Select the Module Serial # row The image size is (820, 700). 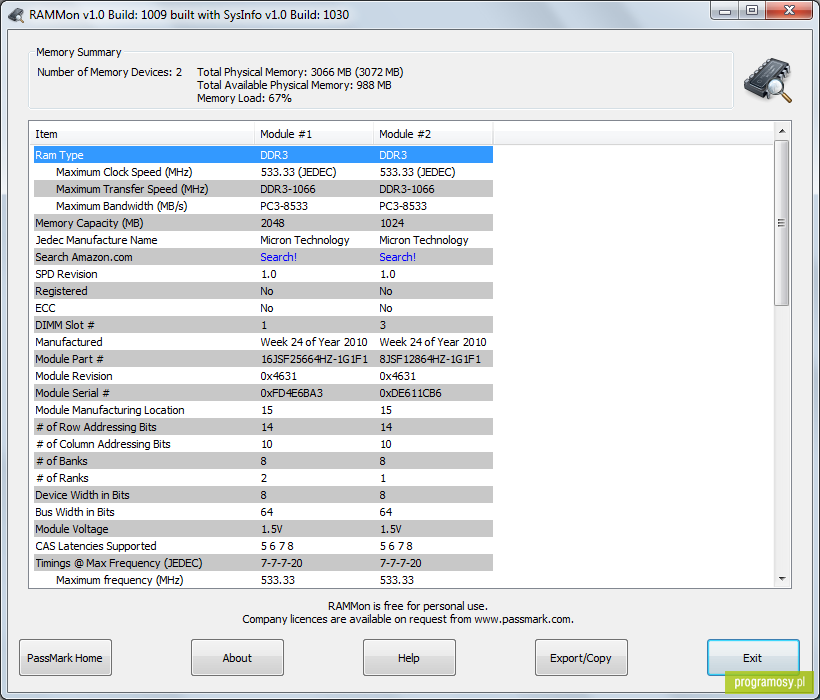point(264,393)
